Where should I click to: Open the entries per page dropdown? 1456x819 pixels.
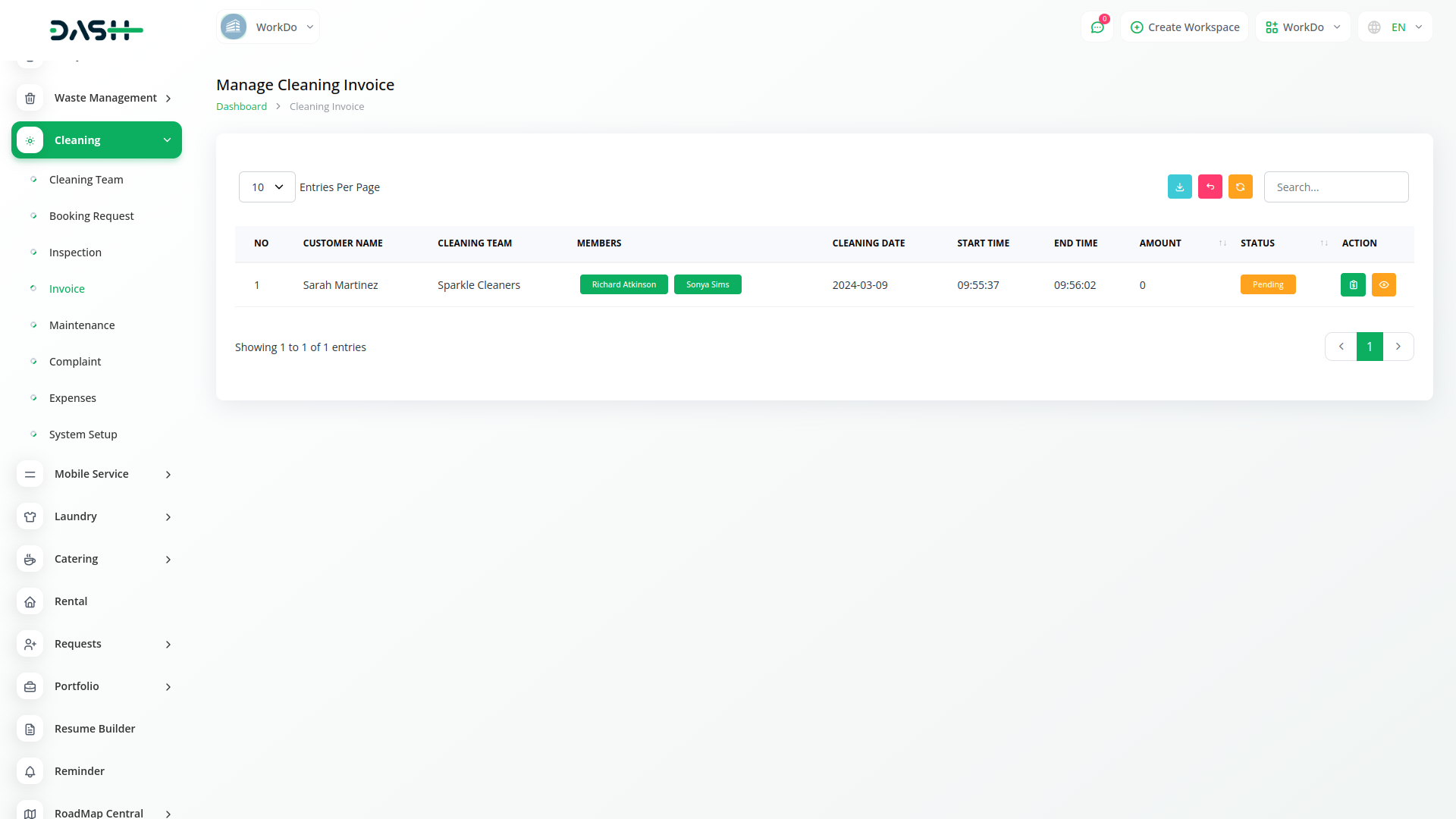[x=267, y=187]
